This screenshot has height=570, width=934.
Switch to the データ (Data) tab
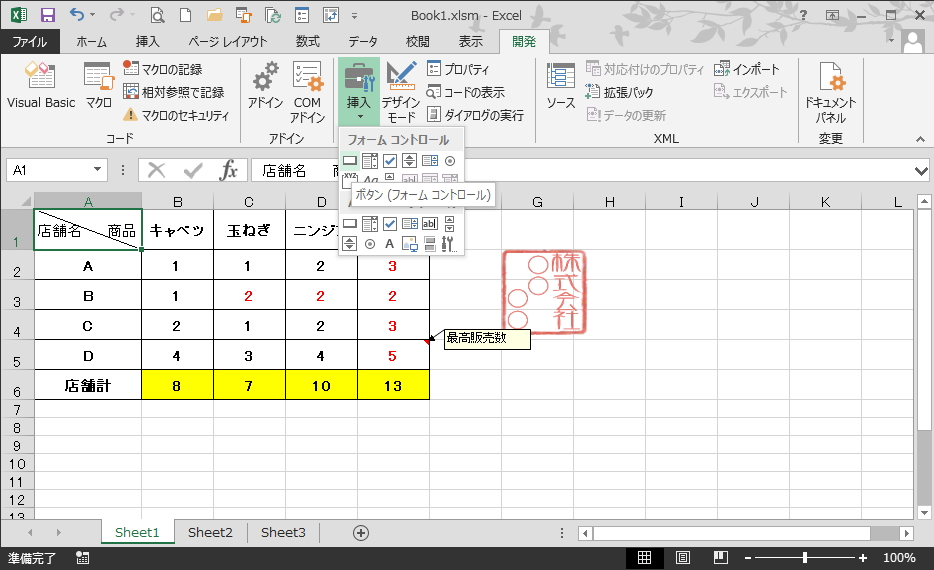pyautogui.click(x=363, y=41)
